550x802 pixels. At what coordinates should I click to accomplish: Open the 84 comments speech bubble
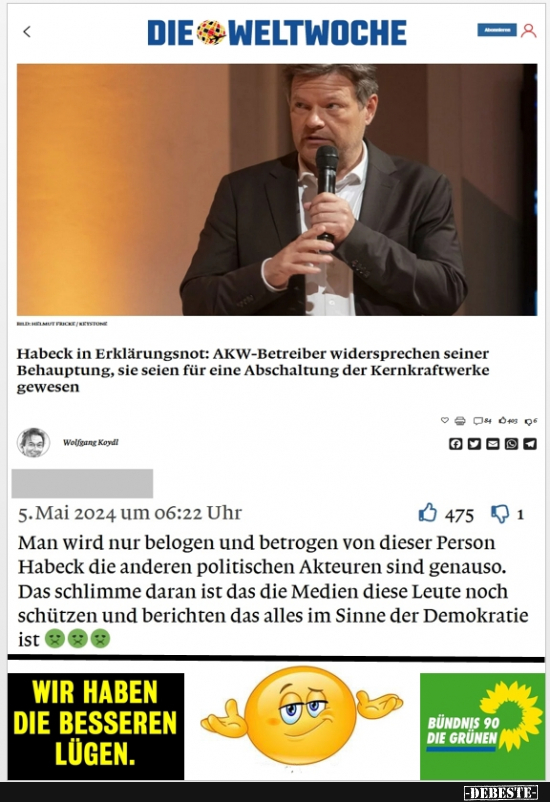pos(482,420)
